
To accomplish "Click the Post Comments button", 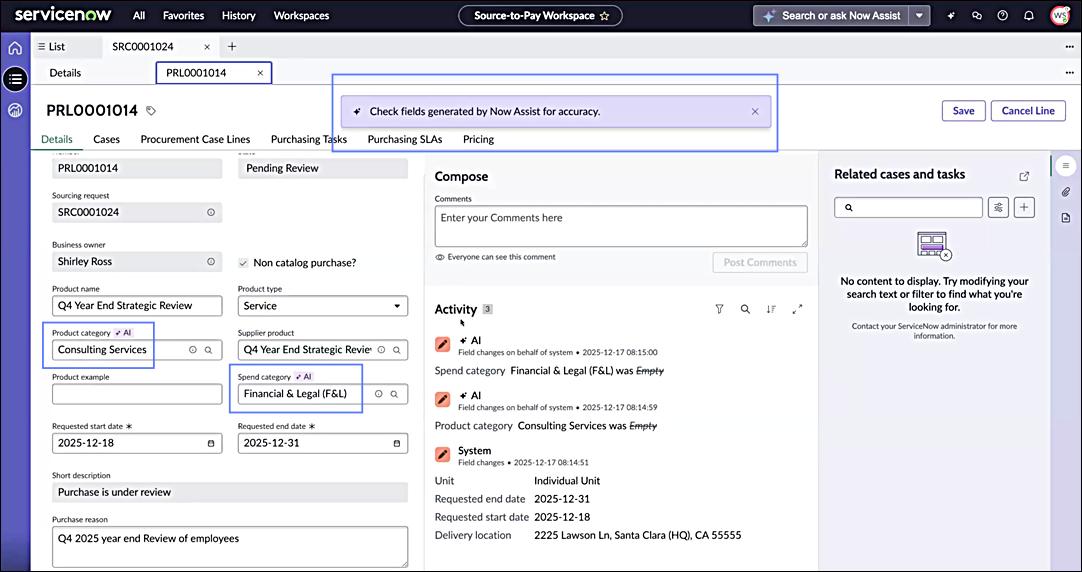I will point(760,262).
